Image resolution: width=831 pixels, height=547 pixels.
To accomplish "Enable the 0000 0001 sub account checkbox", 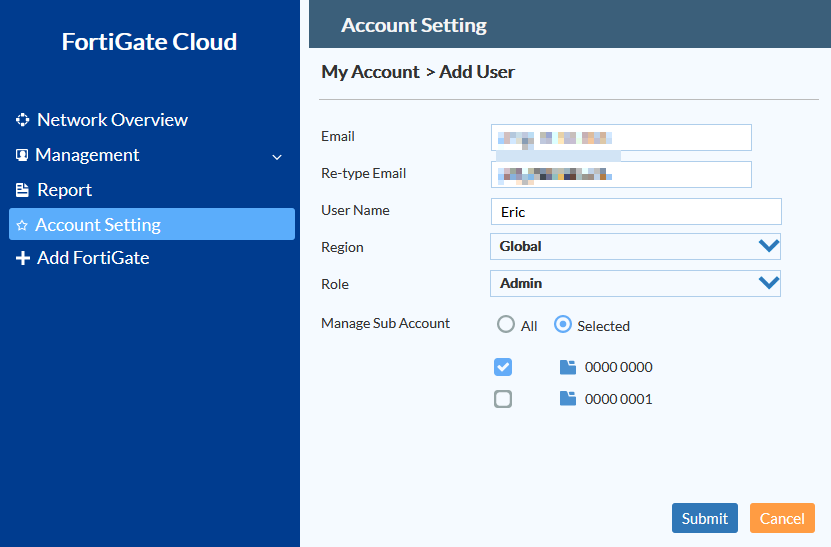I will [x=503, y=399].
